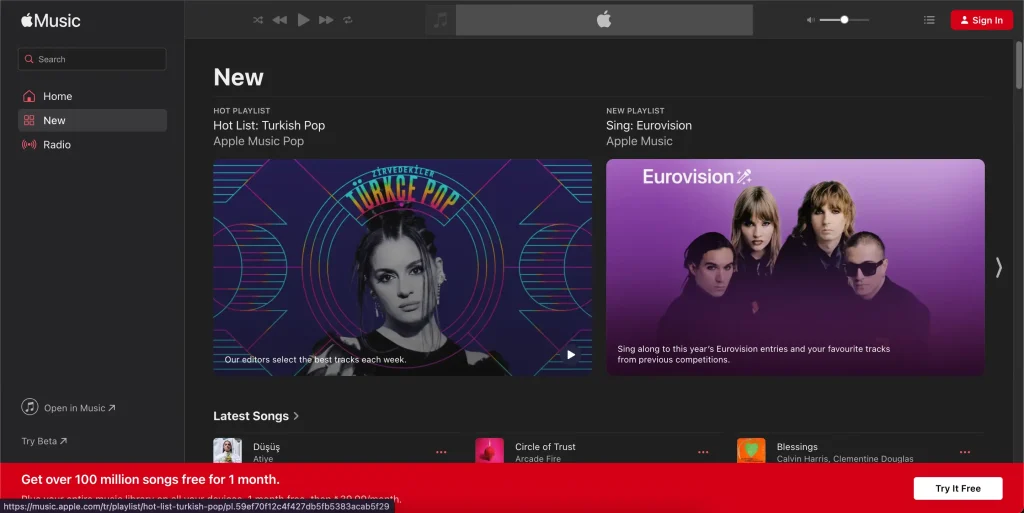Click the page vertical scrollbar
Screen dimensions: 1024x513
click(1019, 64)
